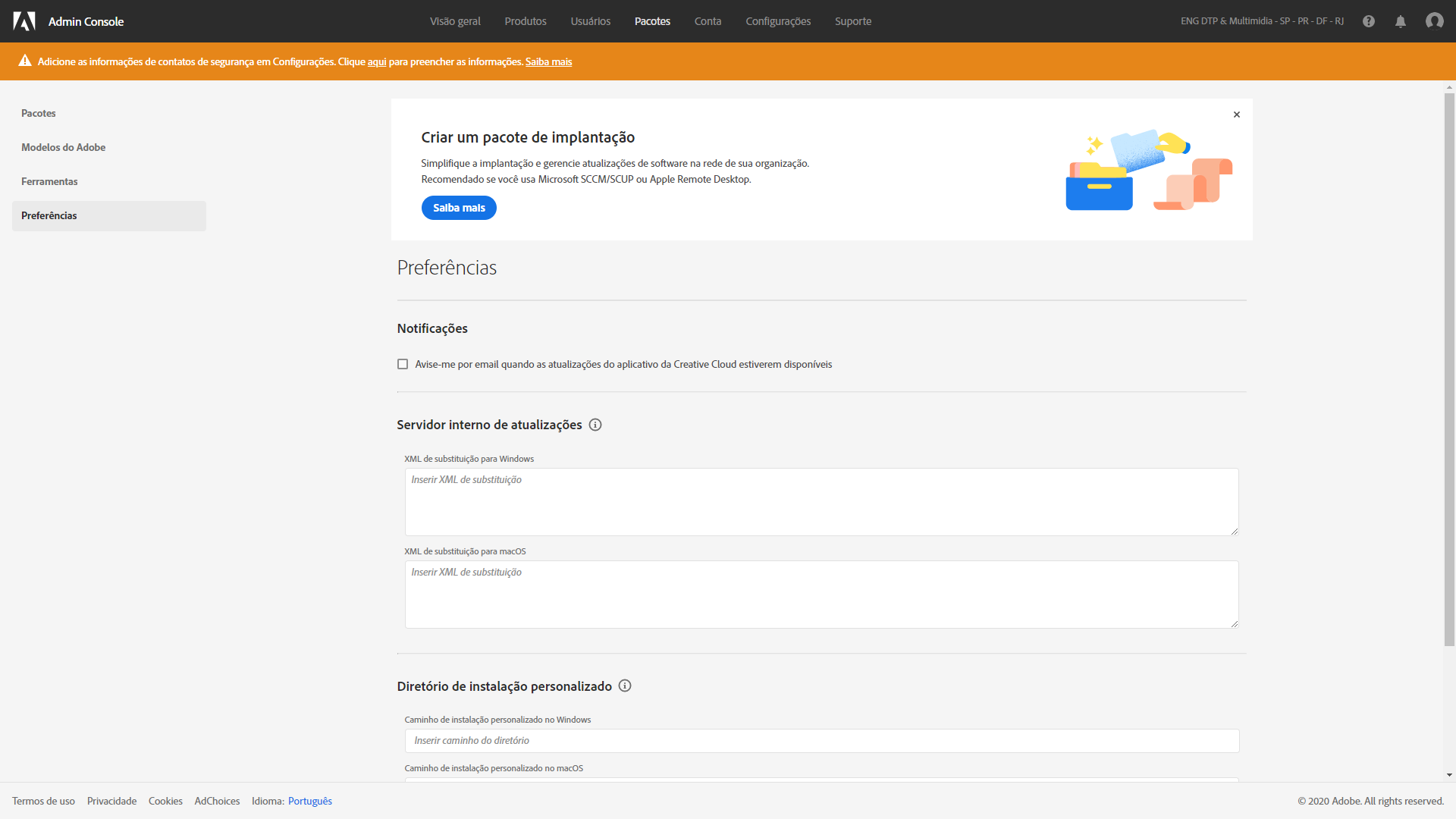
Task: Open Modelos do Adobe in sidebar
Action: (109, 147)
